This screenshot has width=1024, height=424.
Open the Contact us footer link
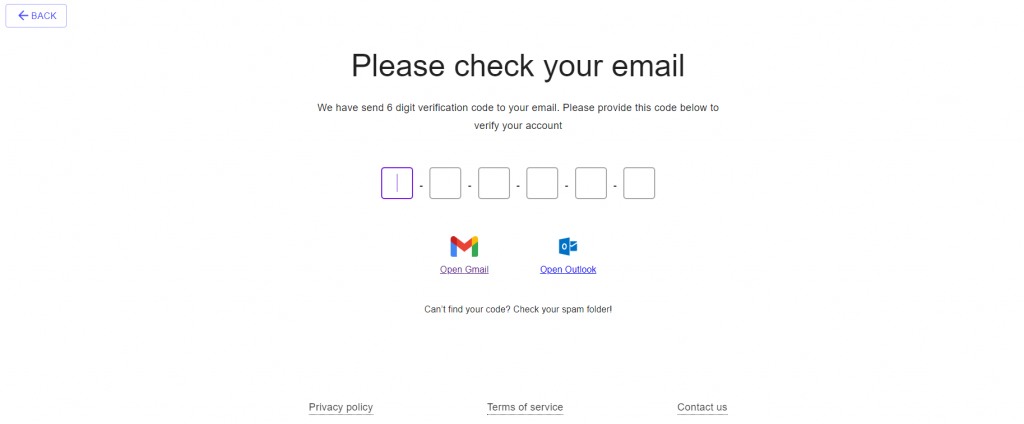[702, 407]
